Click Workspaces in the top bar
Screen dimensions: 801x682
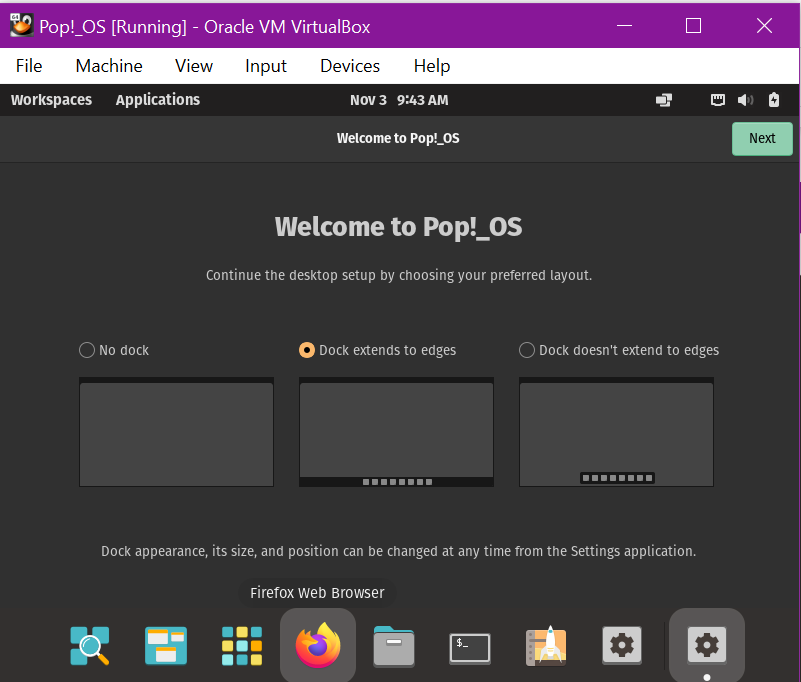point(52,100)
